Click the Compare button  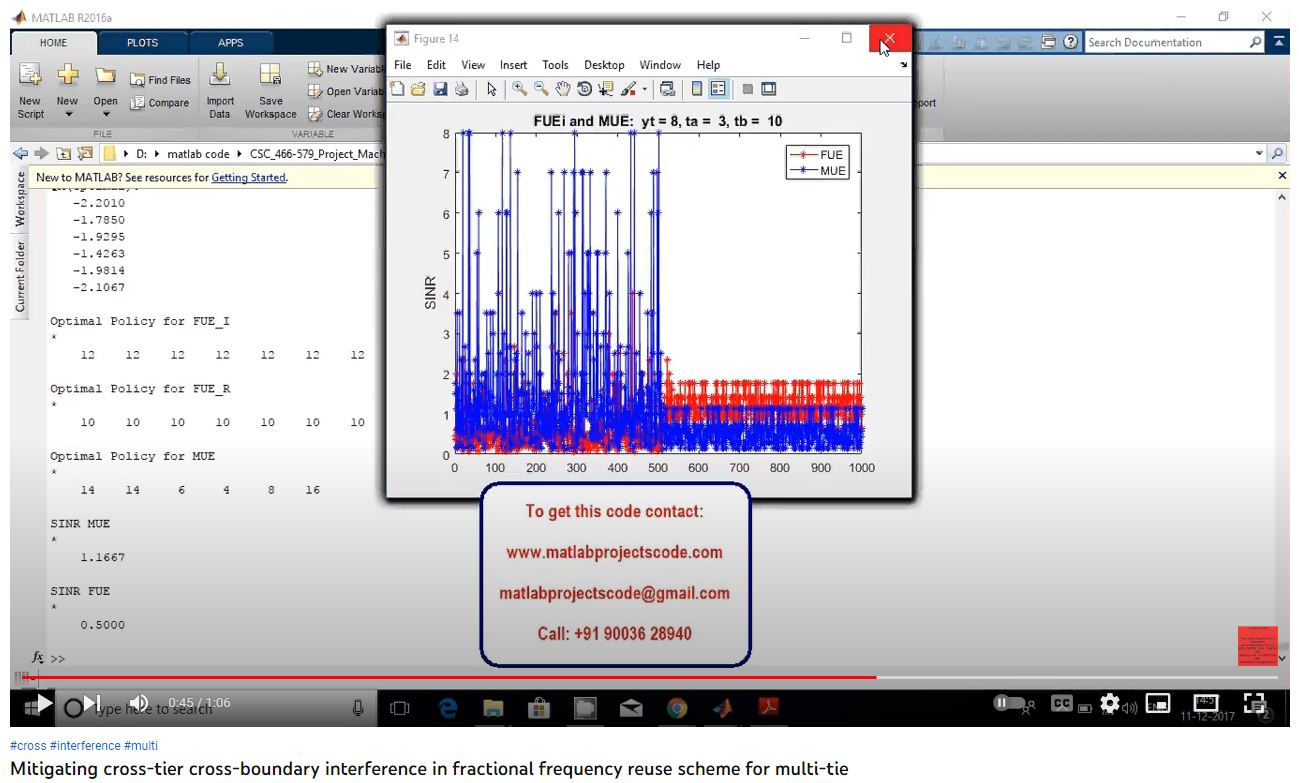coord(160,103)
